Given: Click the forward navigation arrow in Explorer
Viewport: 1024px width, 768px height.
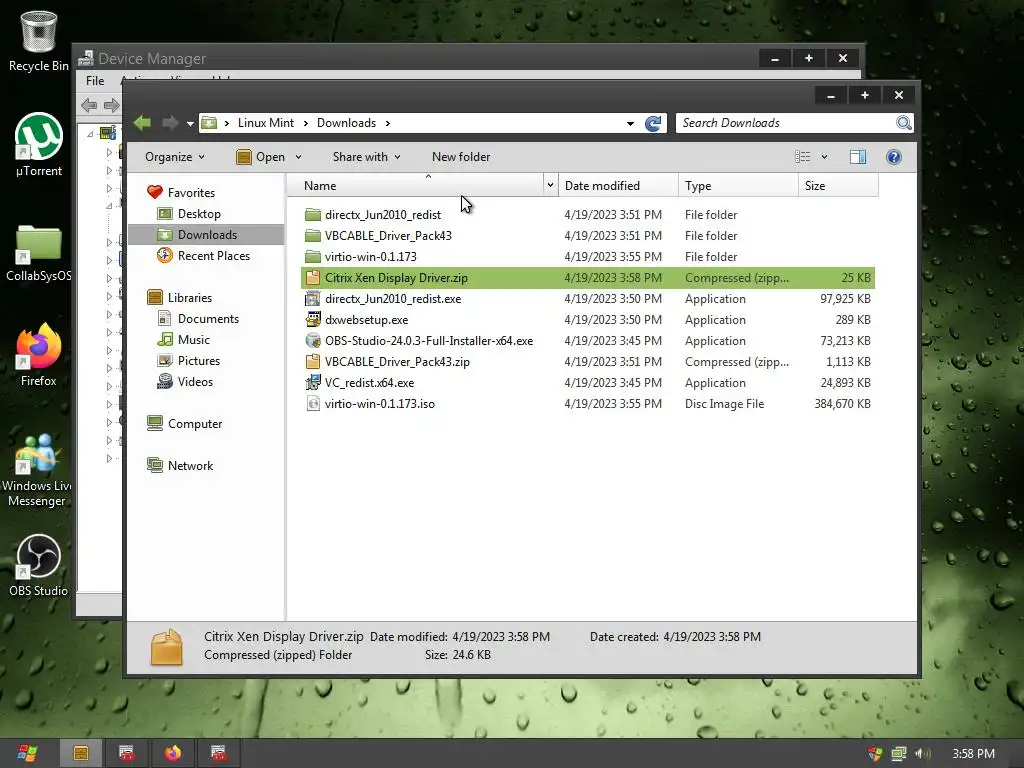Looking at the screenshot, I should (x=170, y=123).
